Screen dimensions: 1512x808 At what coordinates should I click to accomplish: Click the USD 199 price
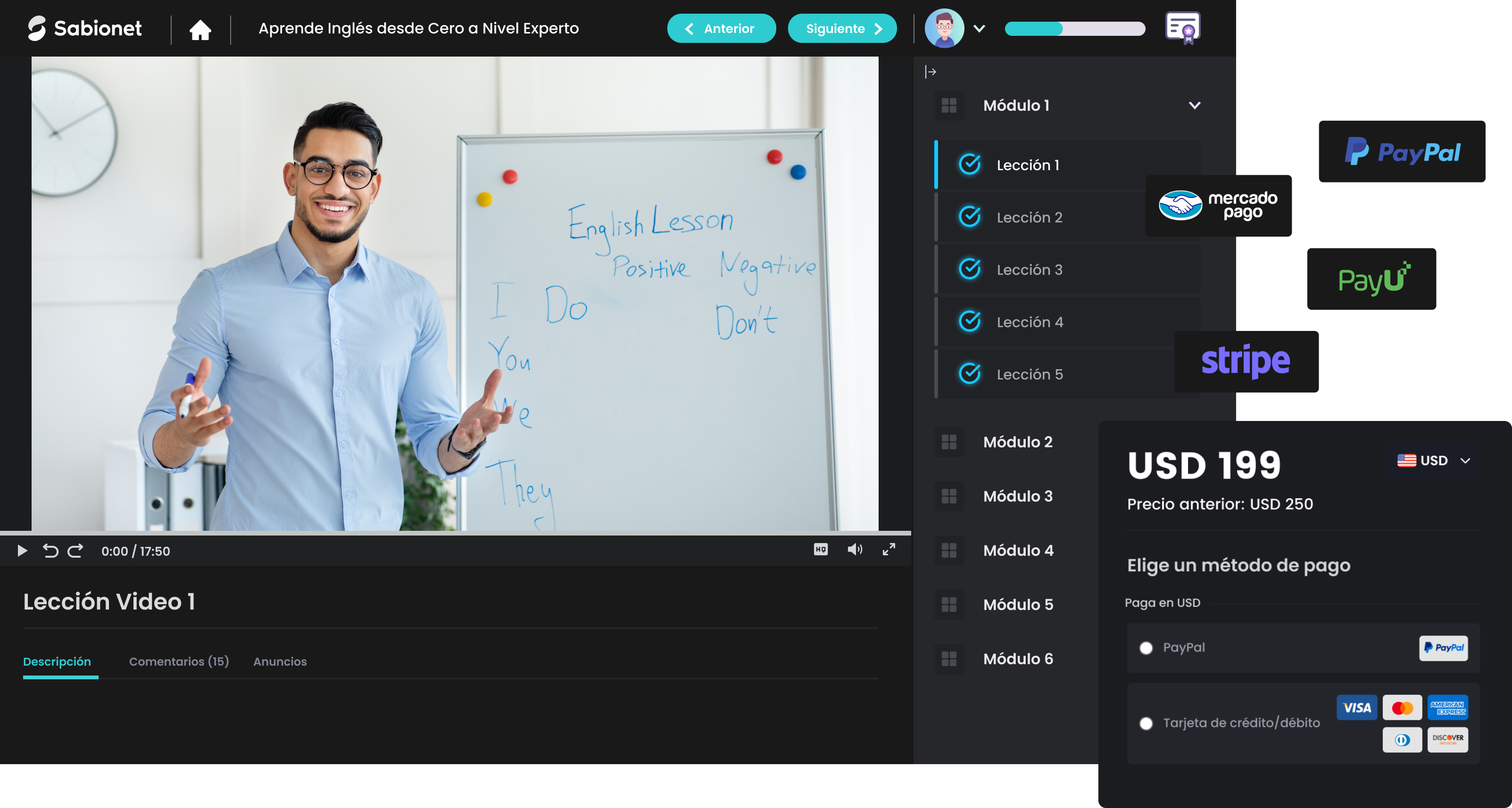pos(1204,465)
